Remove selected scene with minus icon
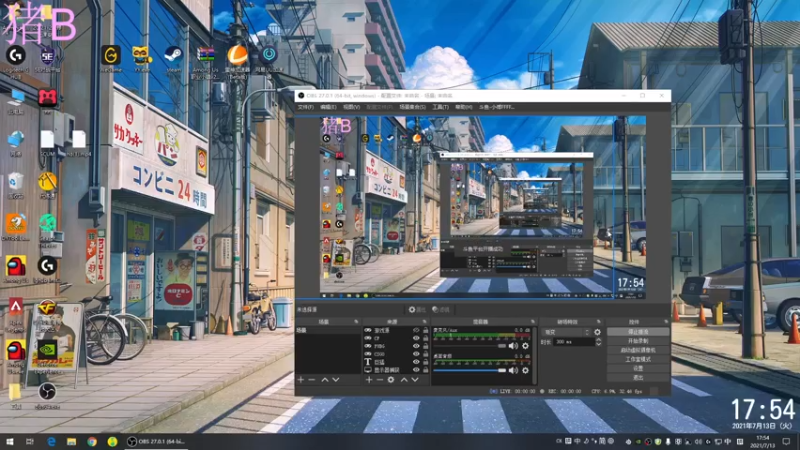This screenshot has height=450, width=800. (x=312, y=380)
